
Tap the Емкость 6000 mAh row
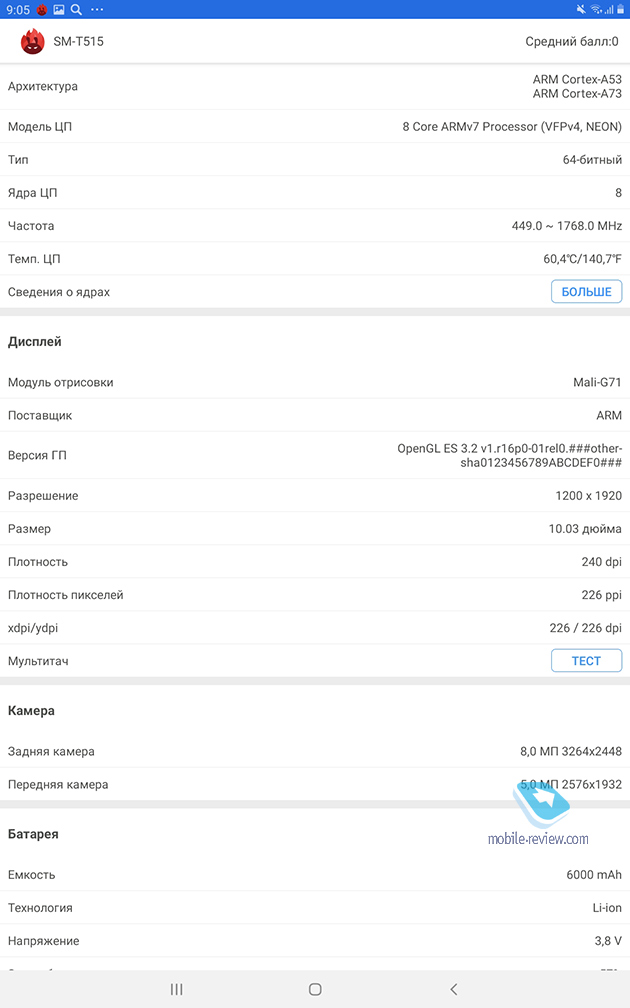pos(315,875)
